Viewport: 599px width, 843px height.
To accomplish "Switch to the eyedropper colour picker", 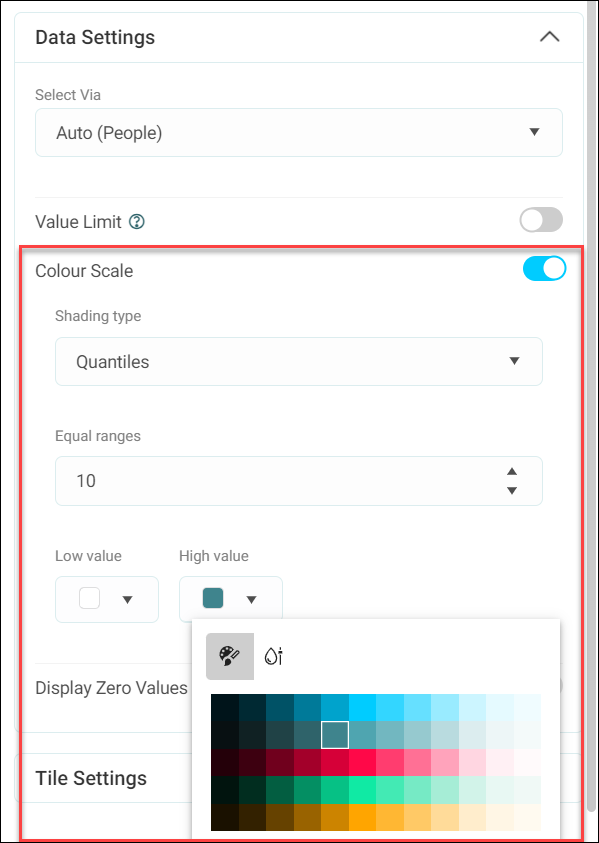I will pos(274,656).
